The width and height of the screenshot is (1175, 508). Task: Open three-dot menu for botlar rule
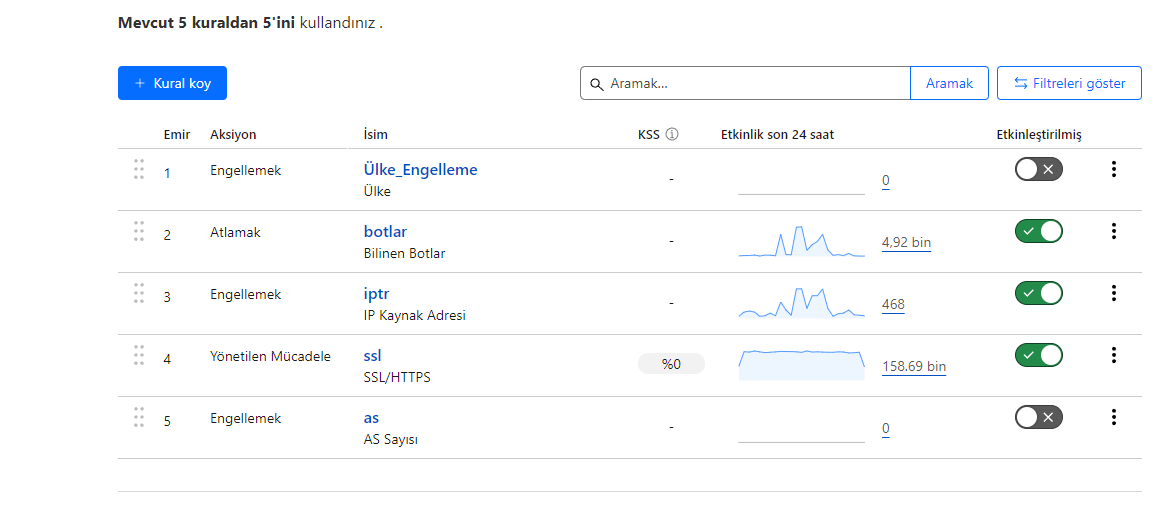pos(1114,232)
